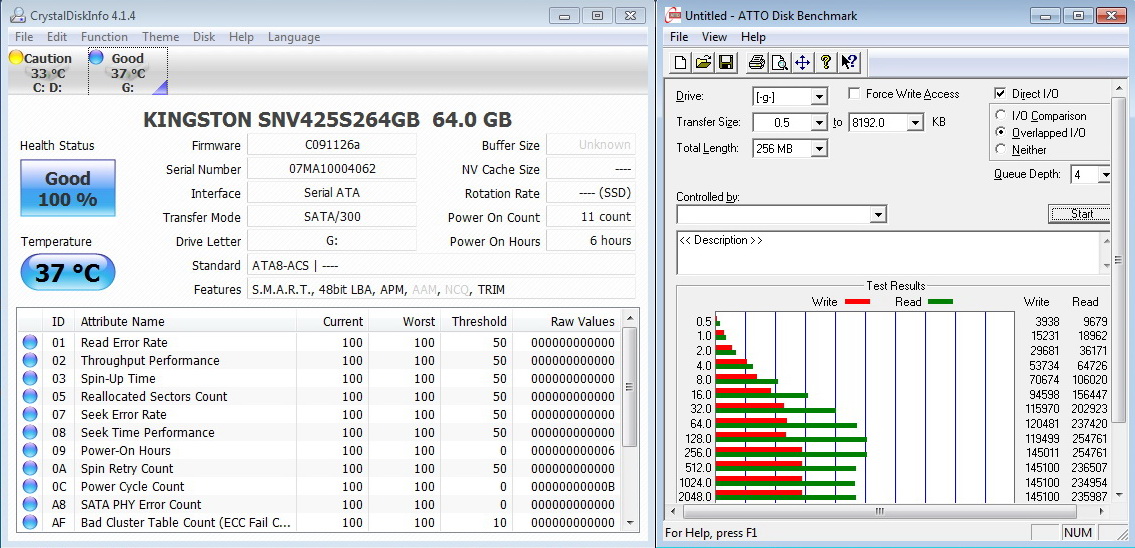This screenshot has height=548, width=1135.
Task: Select the I/O Comparison radio button
Action: pyautogui.click(x=1001, y=116)
